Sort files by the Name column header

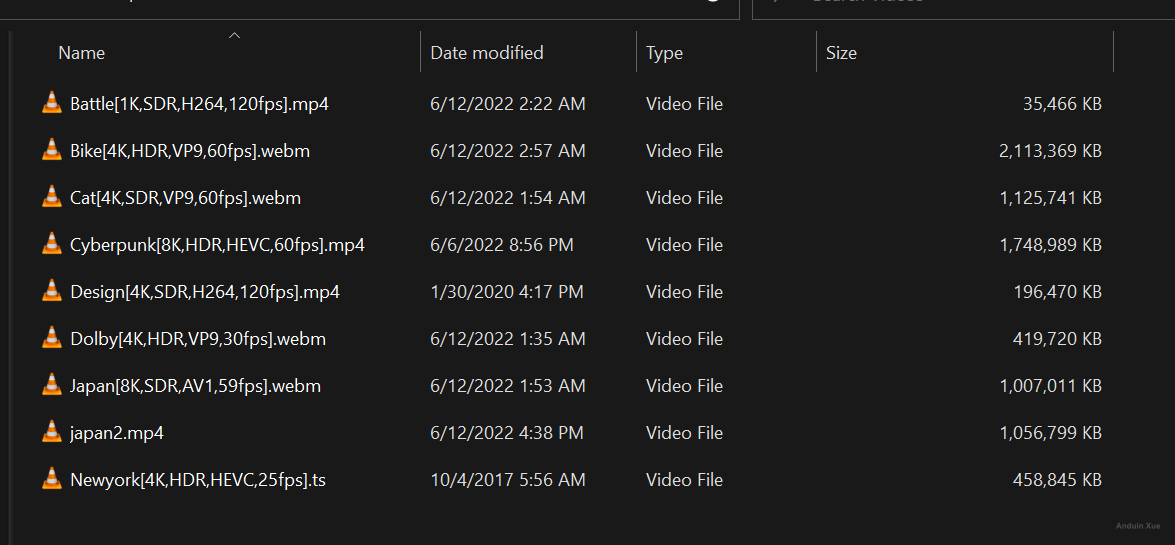[x=82, y=53]
